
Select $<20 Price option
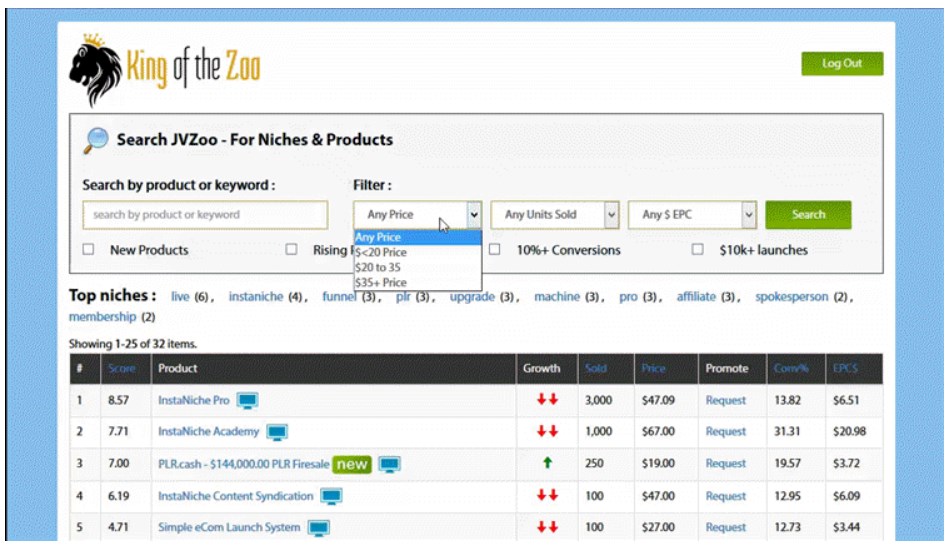417,252
